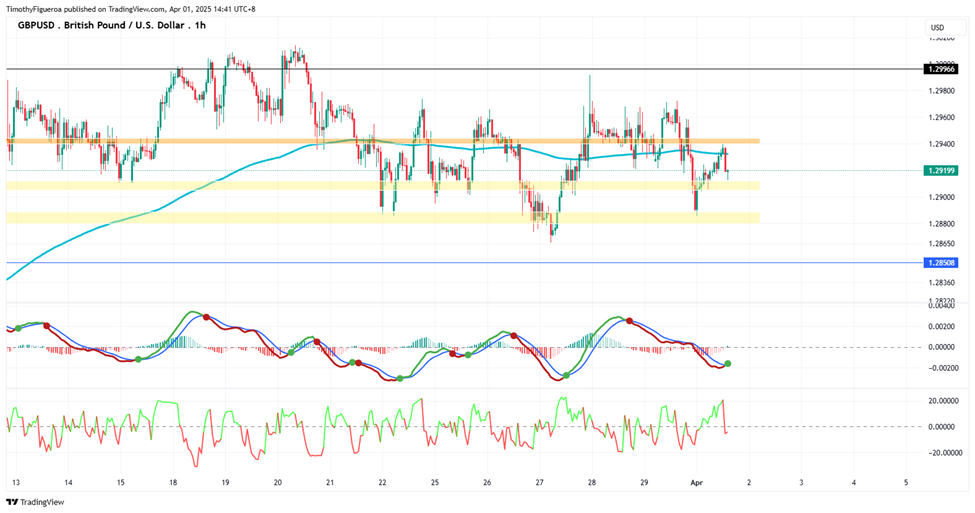
Task: Click the GBPUSD British Pound symbol title
Action: point(111,25)
